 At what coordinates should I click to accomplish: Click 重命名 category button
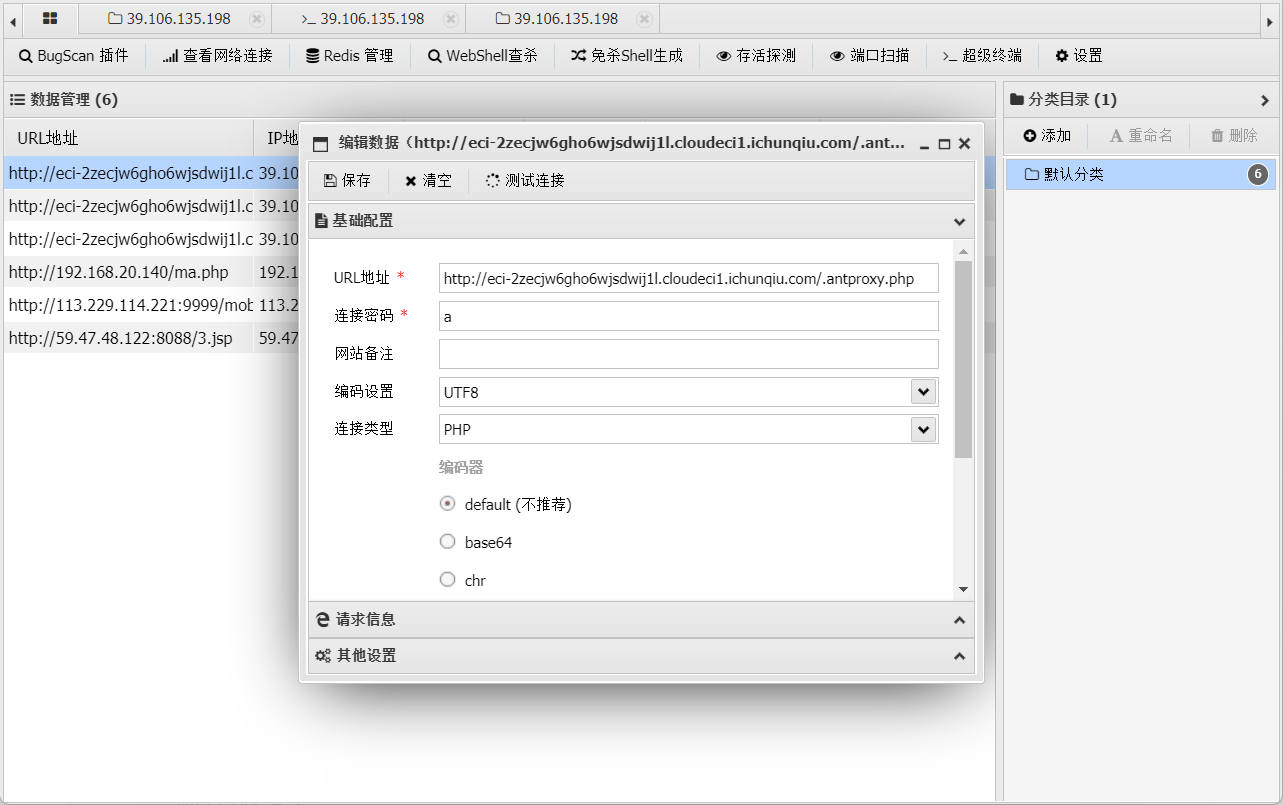click(x=1141, y=136)
